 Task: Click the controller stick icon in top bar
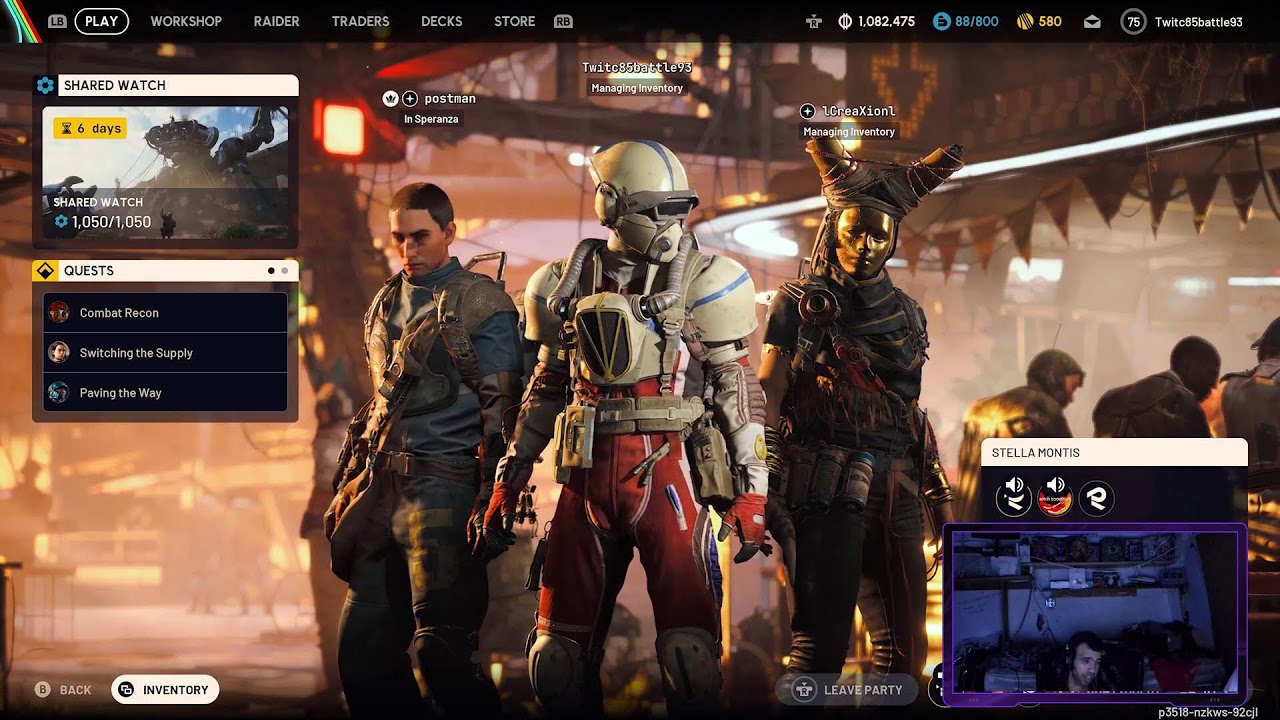point(815,21)
